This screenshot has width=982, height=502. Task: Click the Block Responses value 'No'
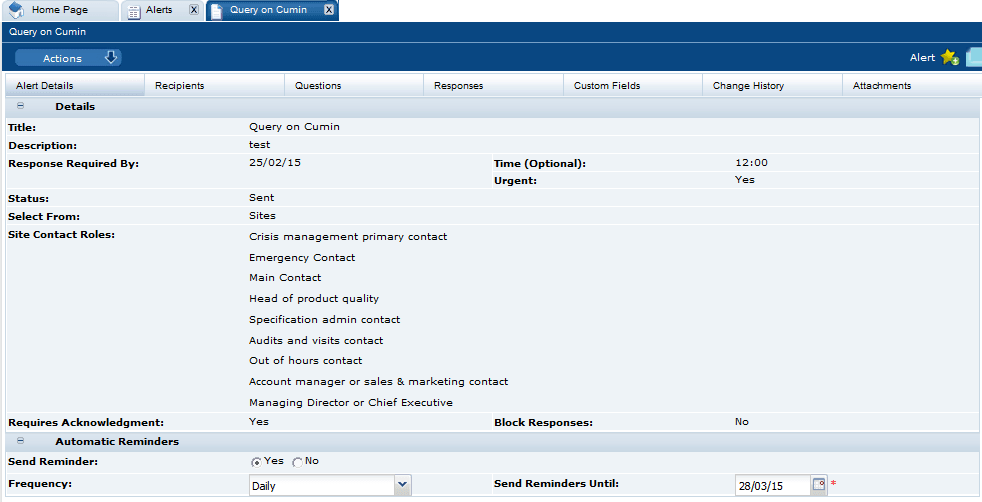[742, 421]
